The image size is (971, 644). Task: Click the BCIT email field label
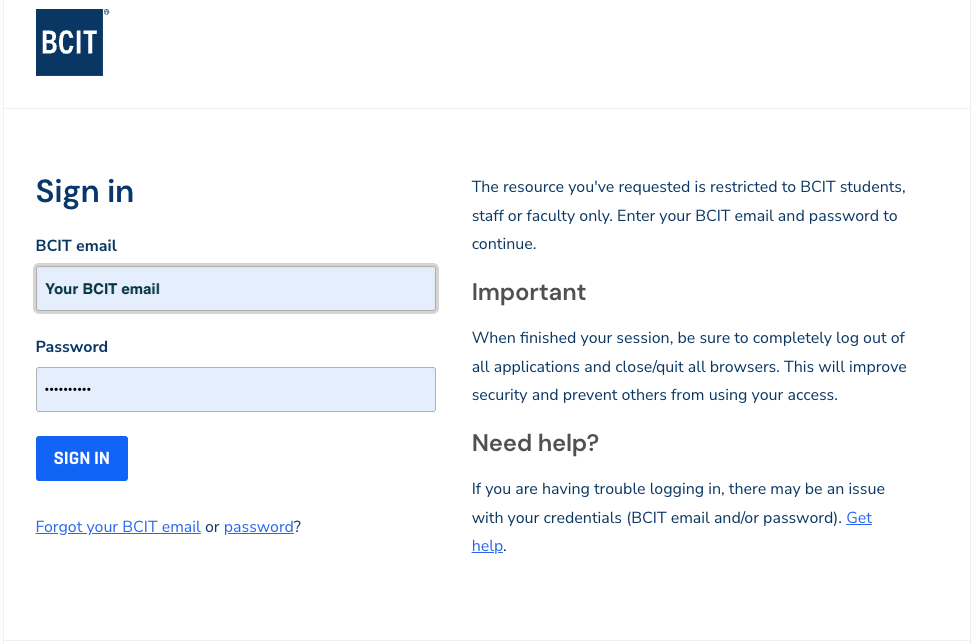pos(76,245)
